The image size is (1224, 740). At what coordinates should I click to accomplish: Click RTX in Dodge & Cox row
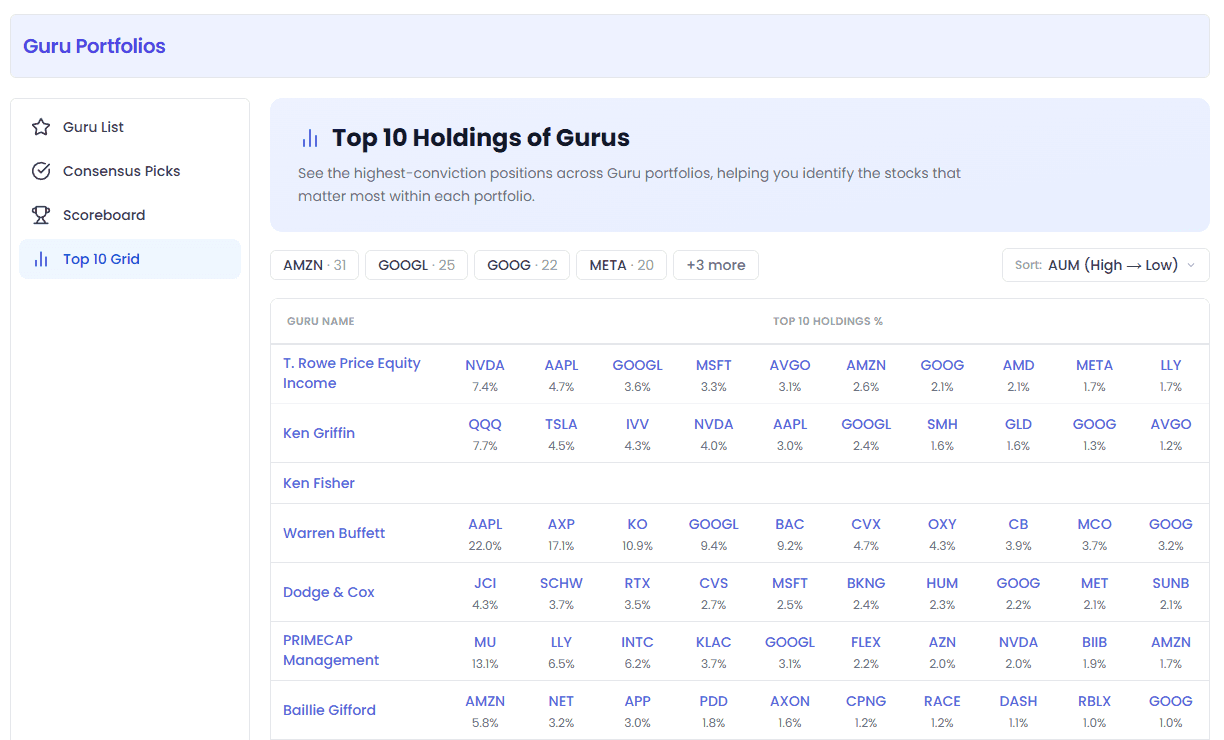tap(637, 583)
